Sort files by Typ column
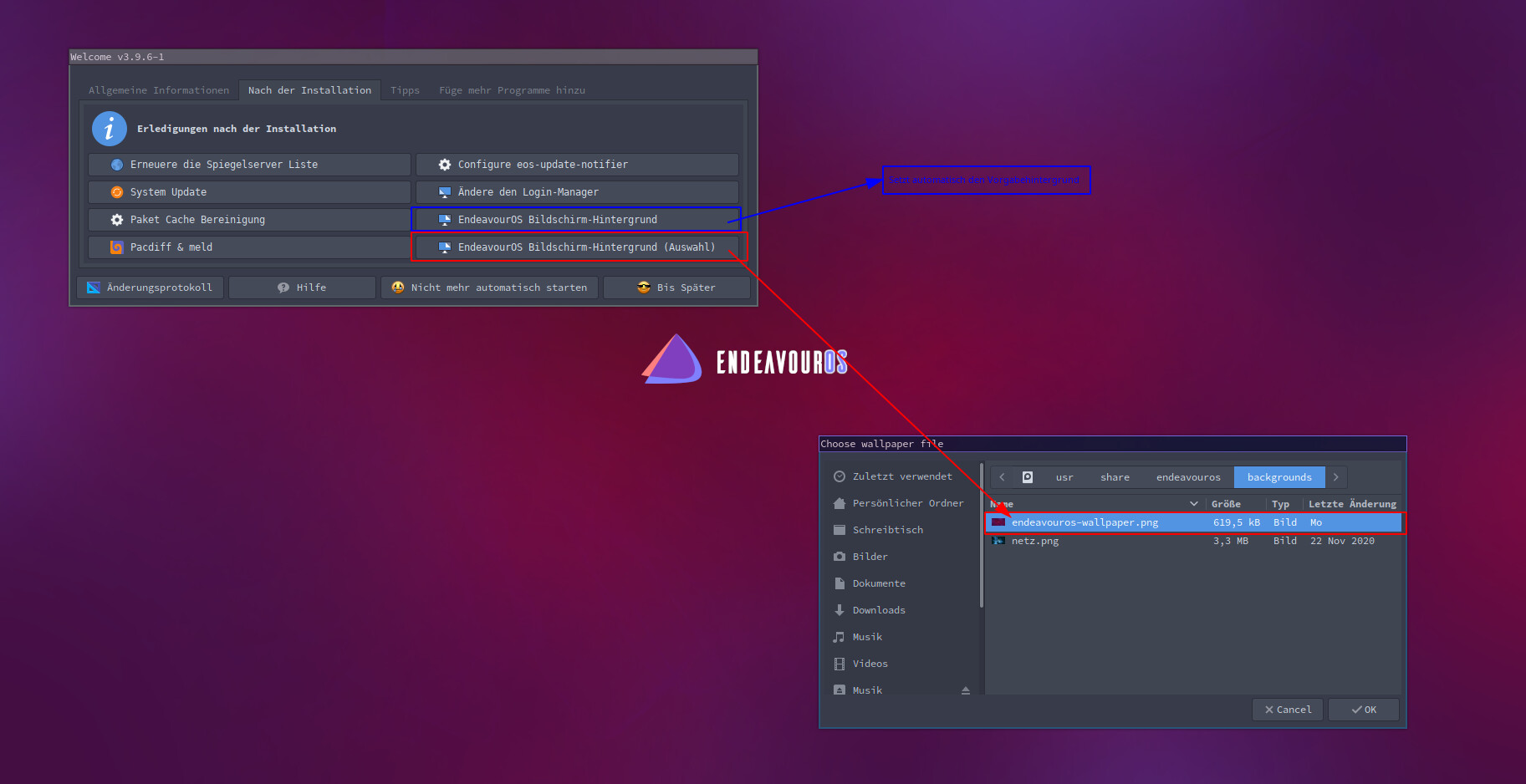The image size is (1526, 784). point(1284,504)
